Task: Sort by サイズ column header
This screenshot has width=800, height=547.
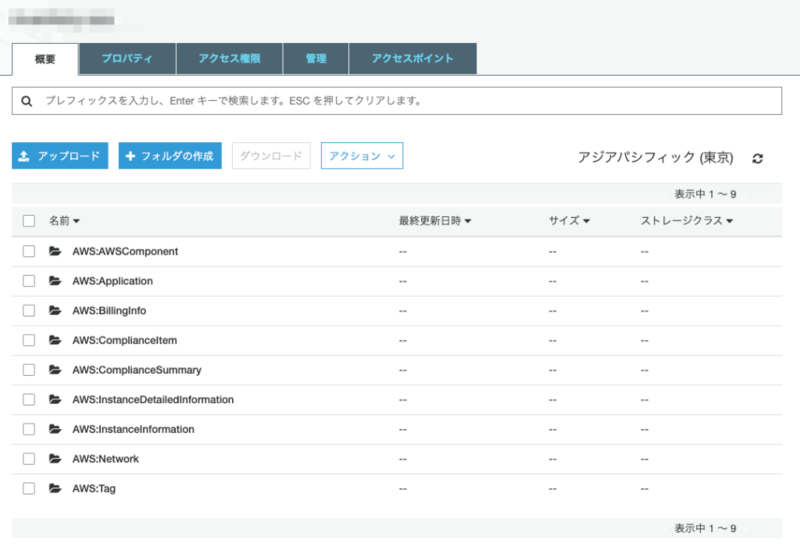Action: (x=569, y=220)
